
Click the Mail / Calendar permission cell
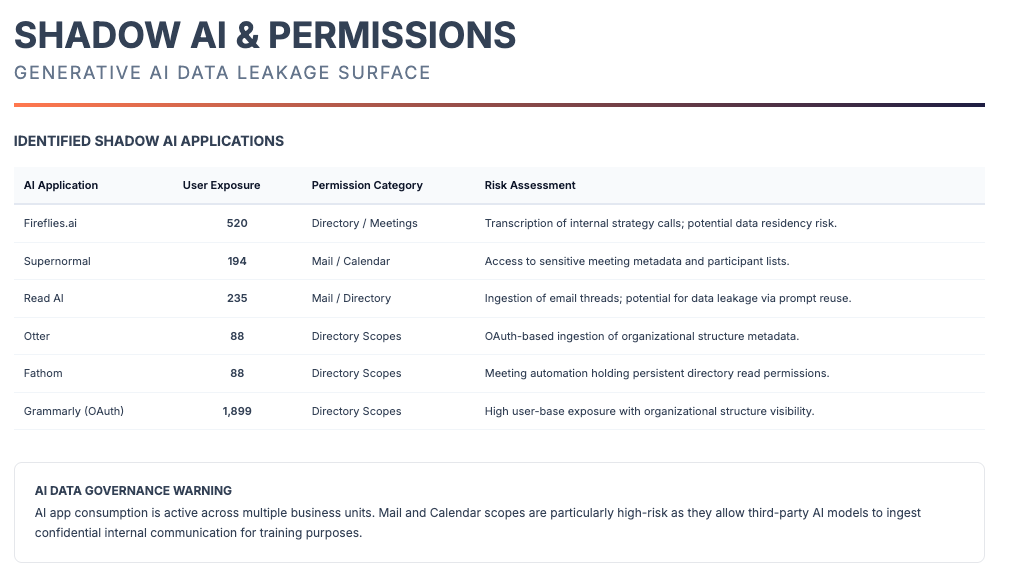351,261
